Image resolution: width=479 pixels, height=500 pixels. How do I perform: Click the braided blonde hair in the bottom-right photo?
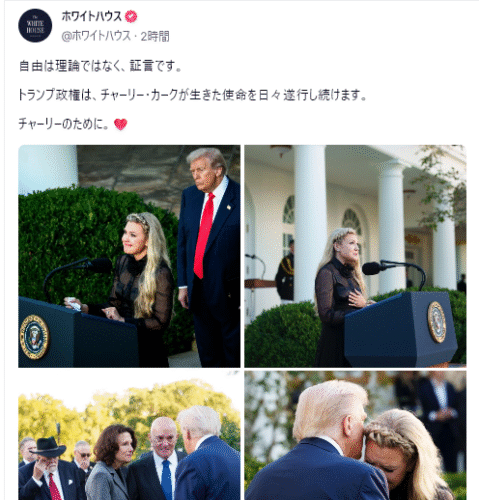(393, 437)
